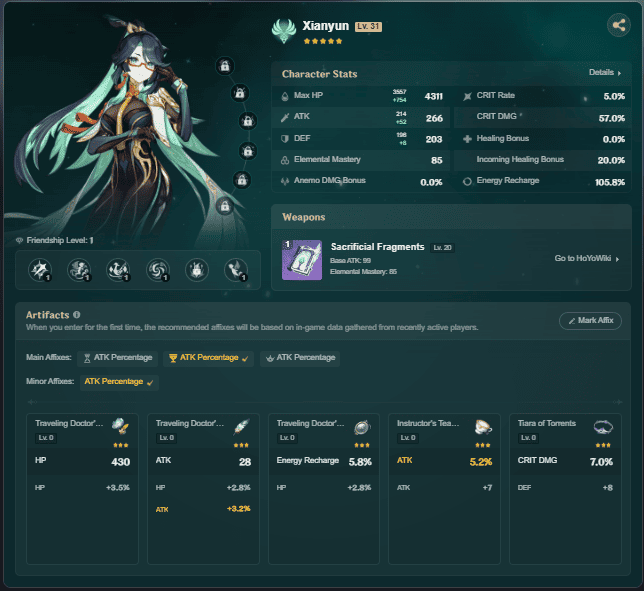Viewport: 644px width, 591px height.
Task: Toggle goblet ATK Percentage main affix
Action: pyautogui.click(x=208, y=358)
